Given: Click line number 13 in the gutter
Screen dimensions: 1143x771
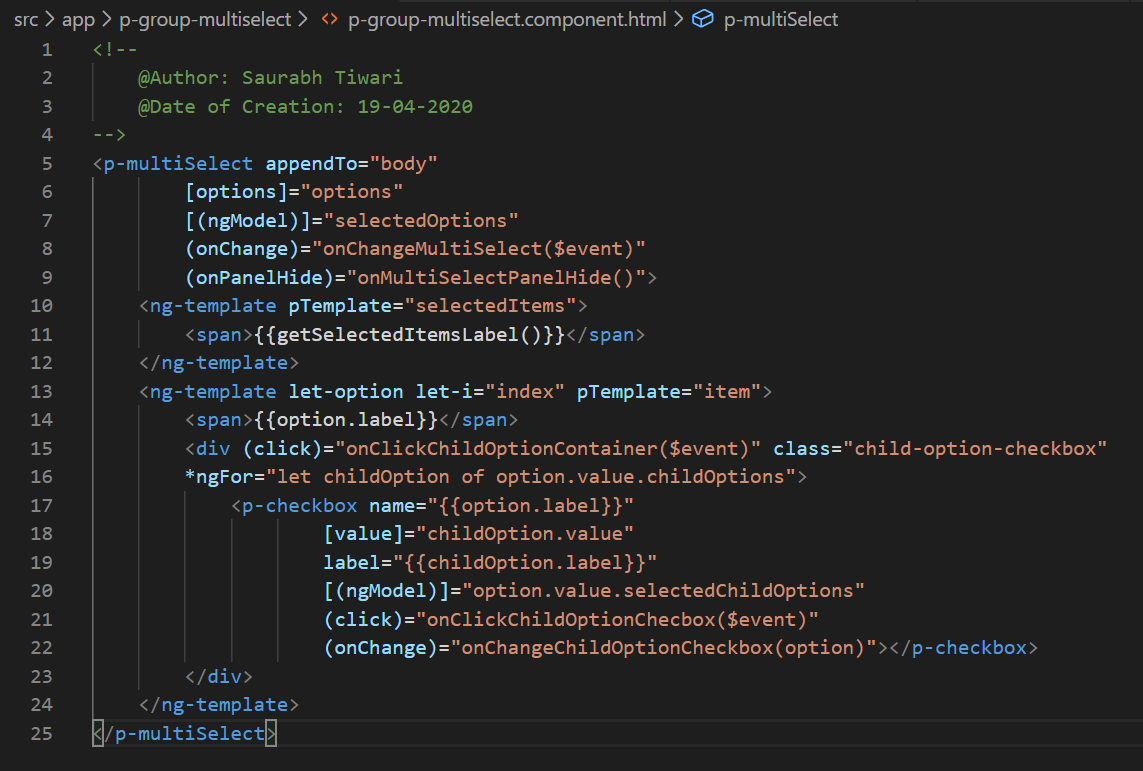Looking at the screenshot, I should [x=42, y=391].
